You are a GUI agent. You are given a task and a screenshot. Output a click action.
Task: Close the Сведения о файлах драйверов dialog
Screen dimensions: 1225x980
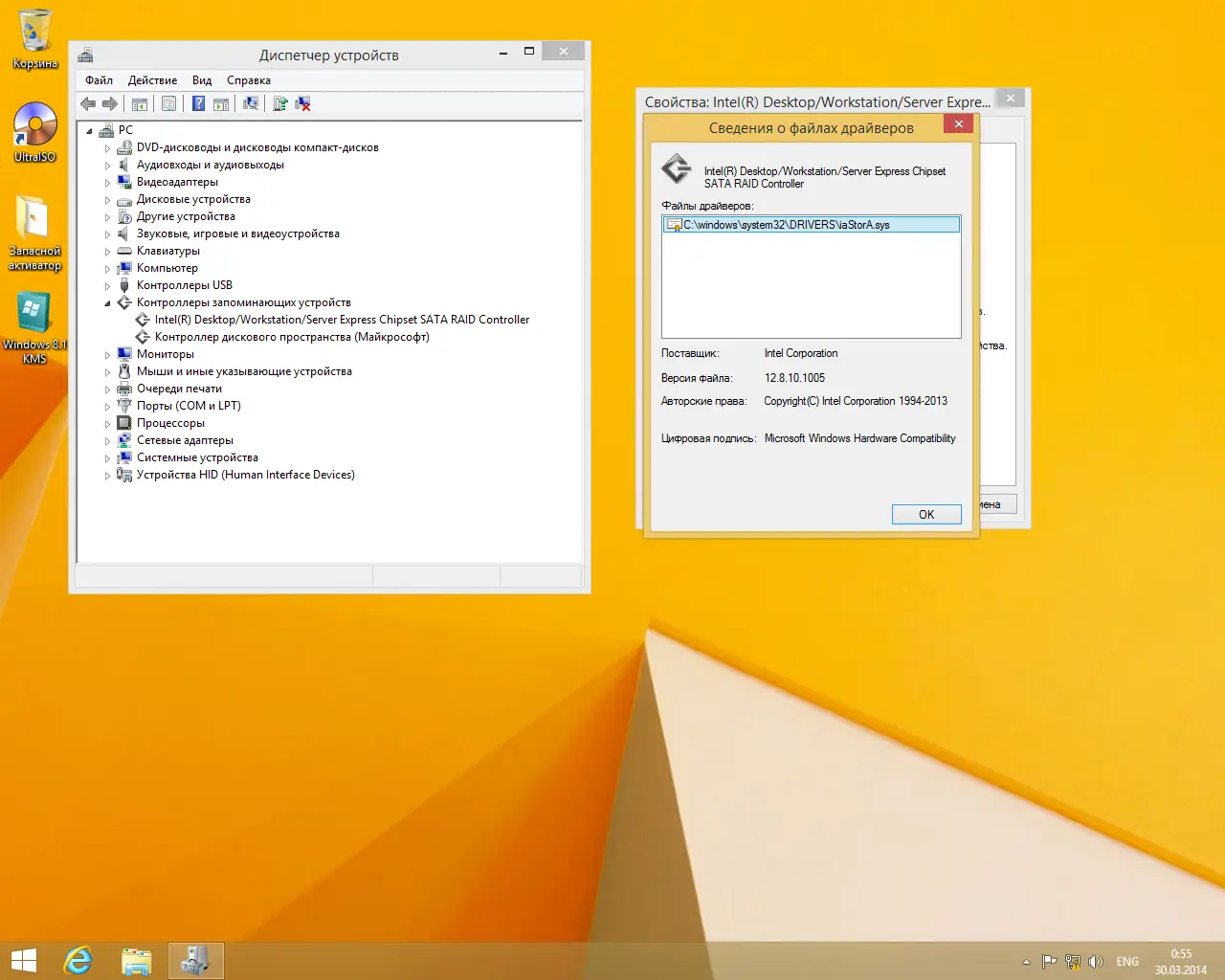tap(958, 123)
